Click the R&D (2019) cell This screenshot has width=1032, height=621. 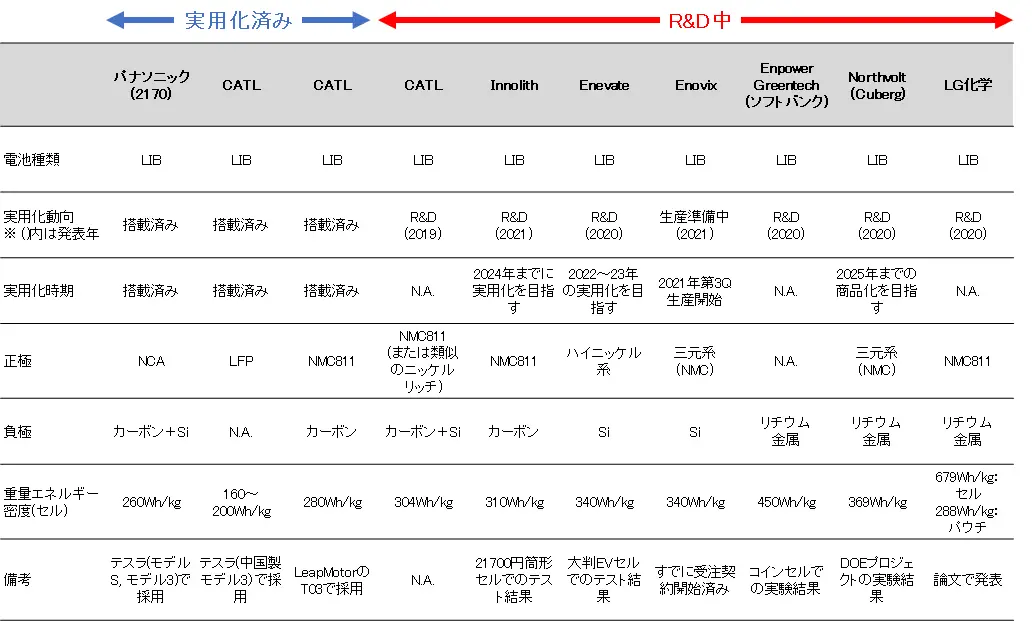[x=423, y=225]
